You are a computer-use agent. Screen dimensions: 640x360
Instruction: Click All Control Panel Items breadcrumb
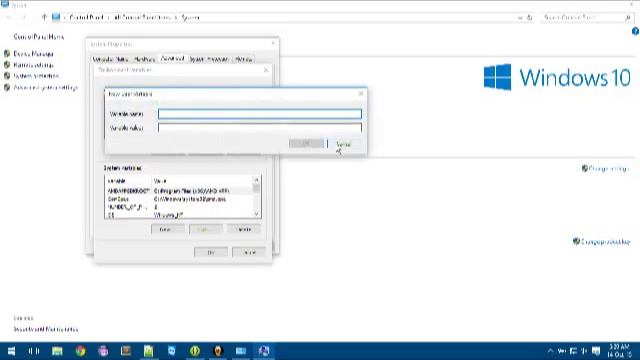pos(141,18)
